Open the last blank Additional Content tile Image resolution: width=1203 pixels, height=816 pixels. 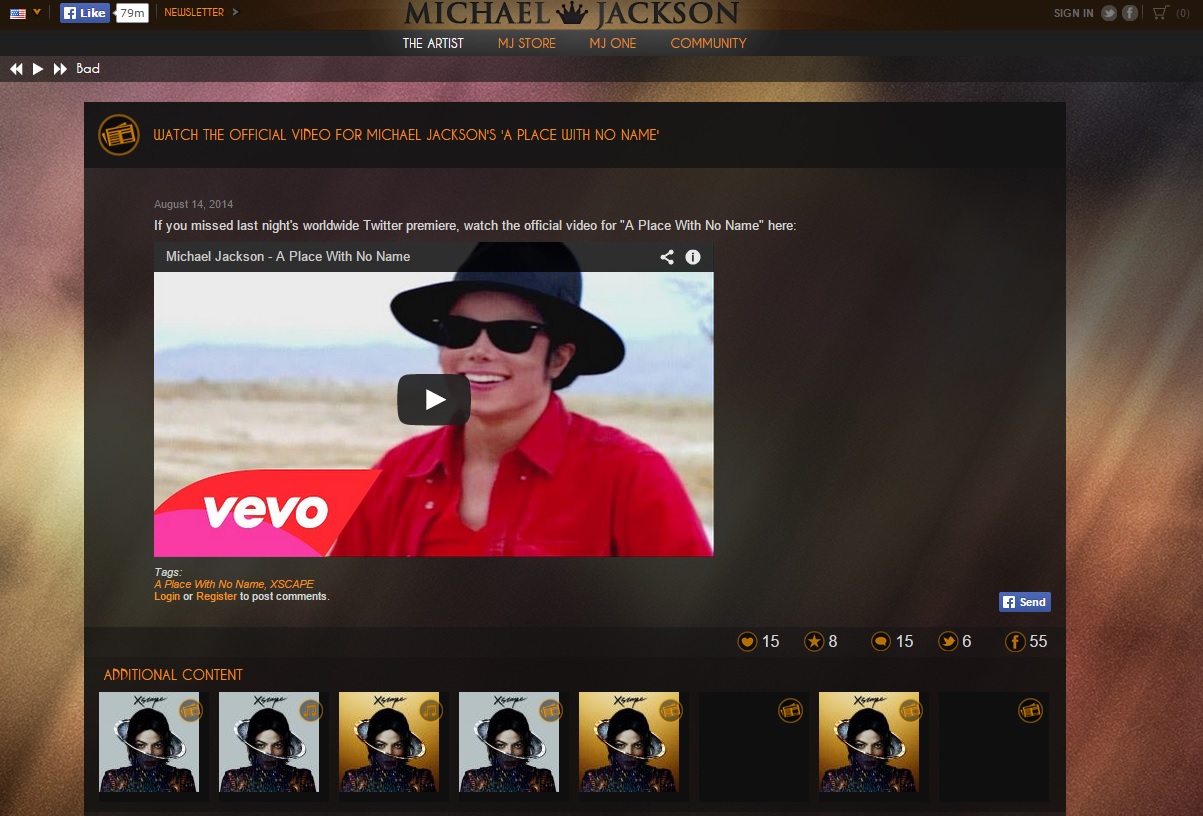[x=994, y=746]
